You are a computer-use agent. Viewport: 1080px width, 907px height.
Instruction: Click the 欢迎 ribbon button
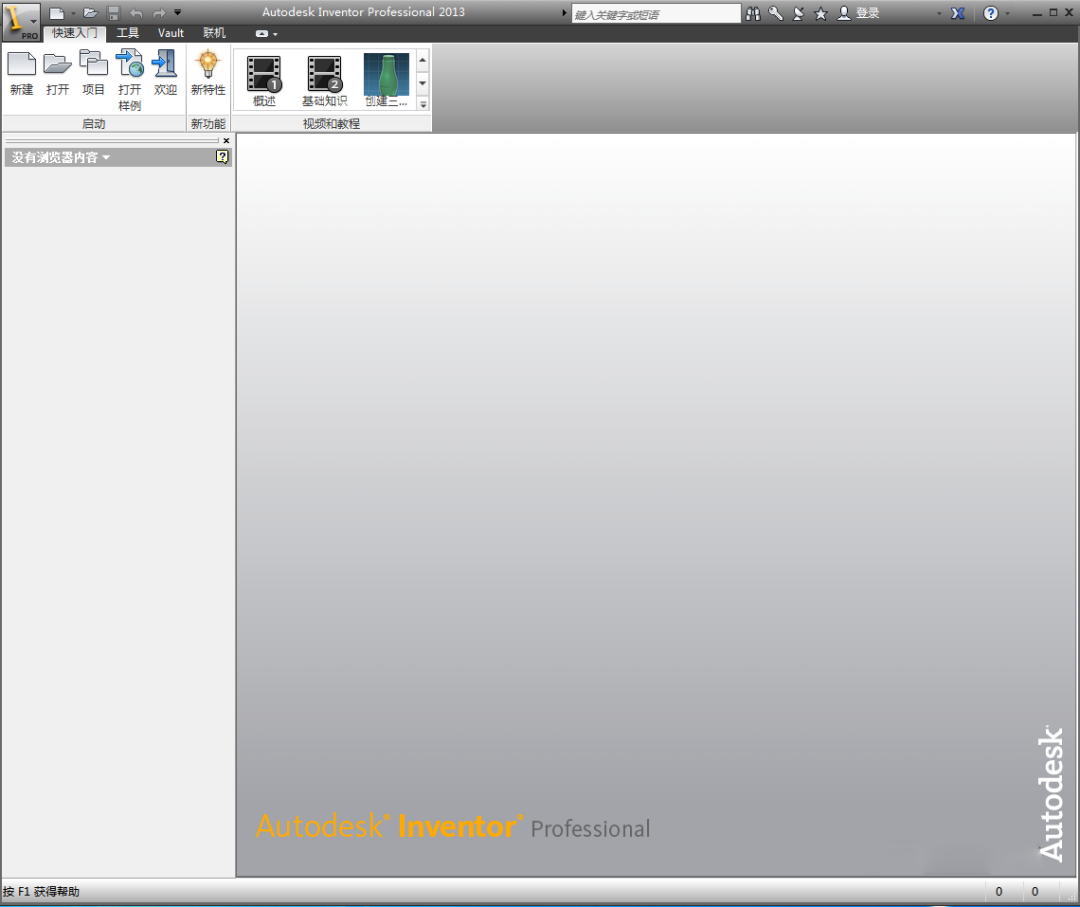165,74
